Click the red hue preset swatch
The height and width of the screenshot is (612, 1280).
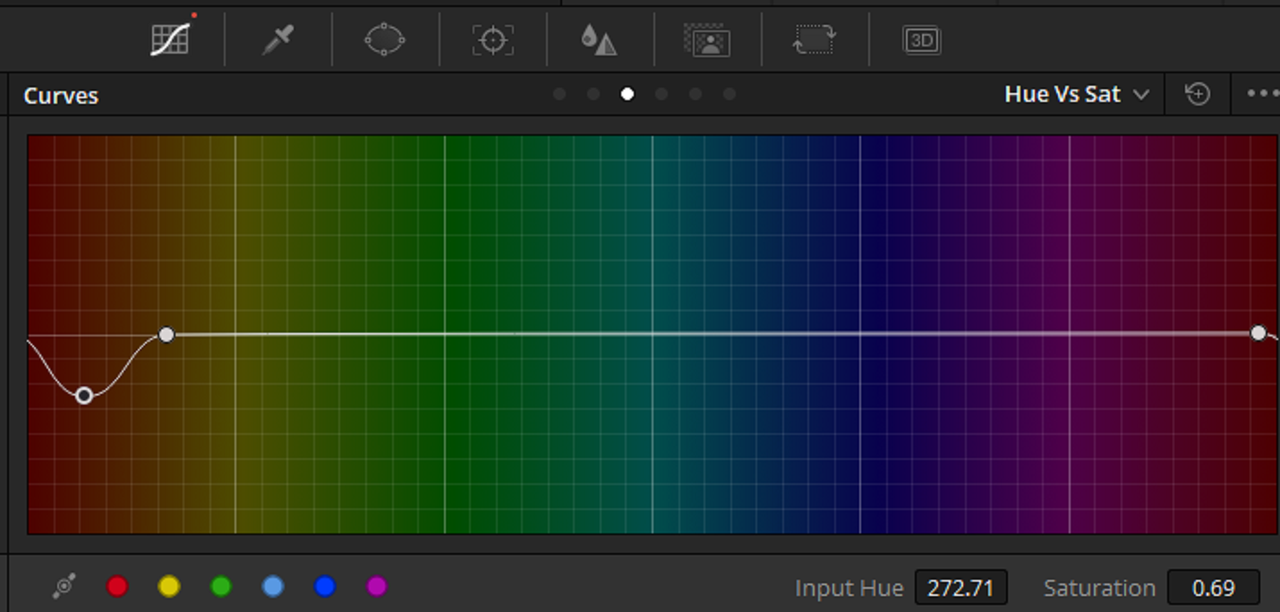click(x=117, y=587)
